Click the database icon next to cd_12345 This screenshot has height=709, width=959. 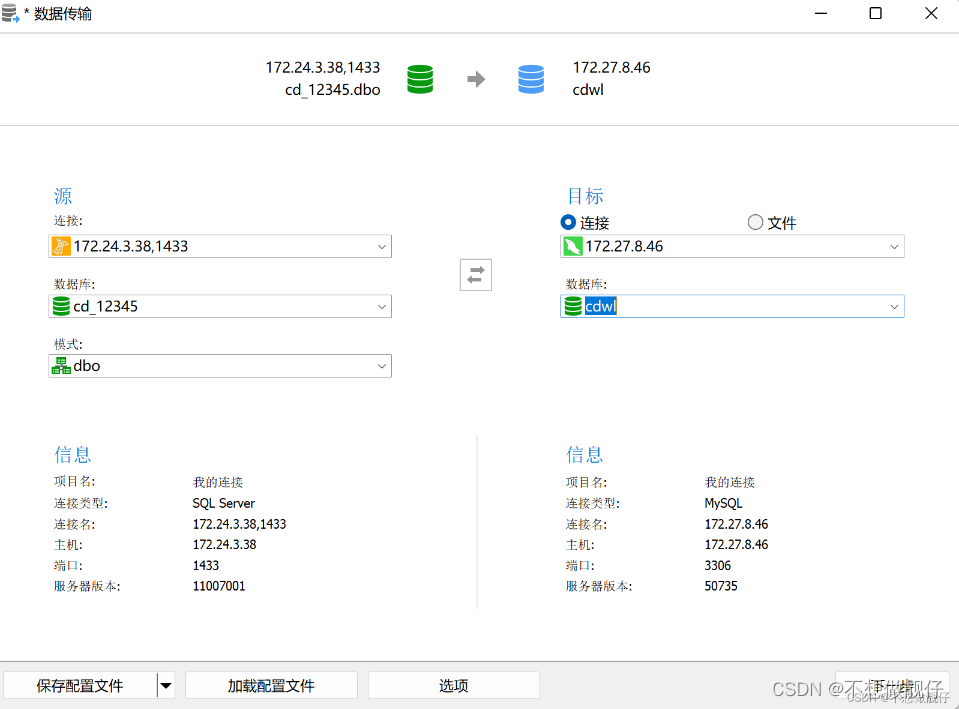tap(61, 306)
